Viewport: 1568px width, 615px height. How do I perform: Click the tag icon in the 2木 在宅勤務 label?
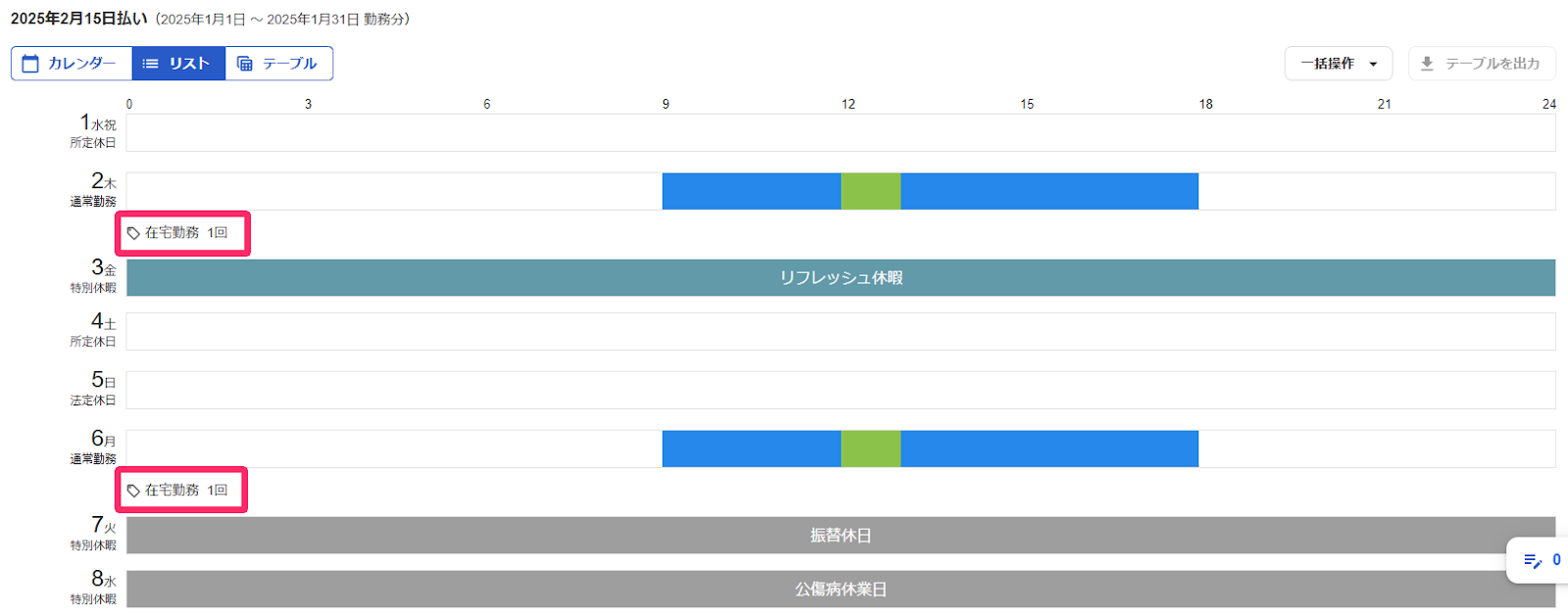point(133,233)
